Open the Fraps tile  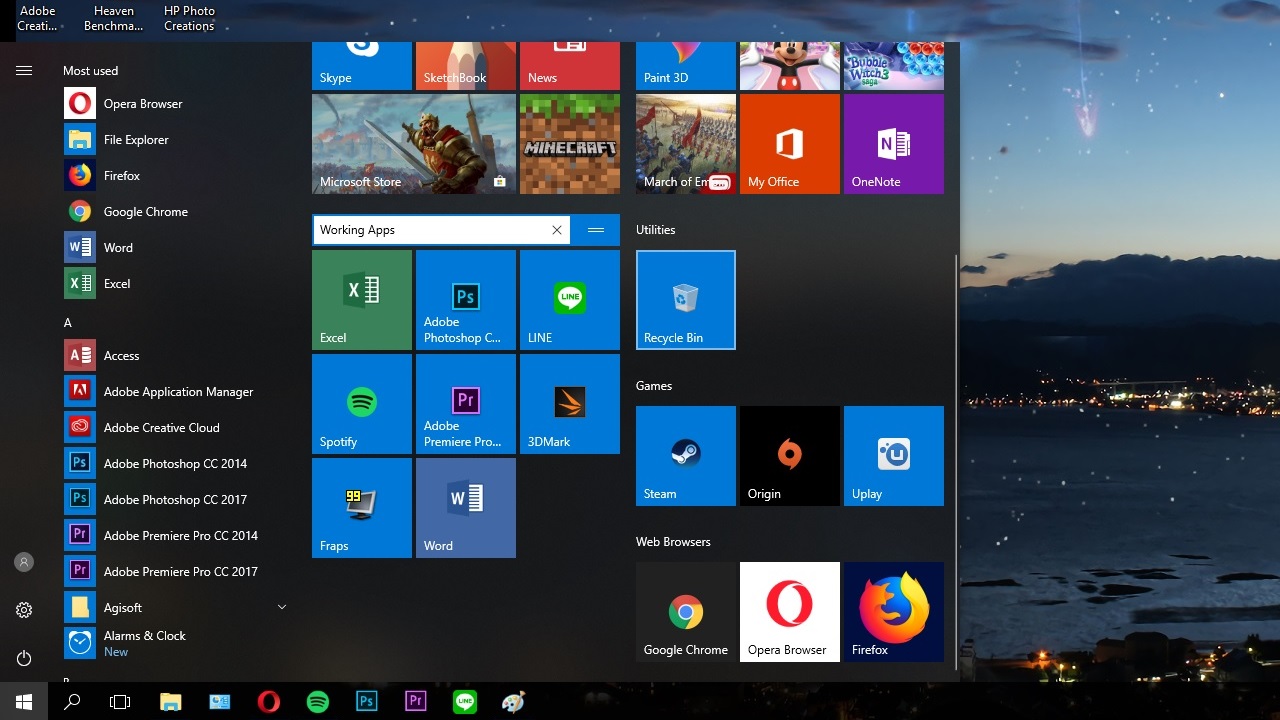point(361,508)
